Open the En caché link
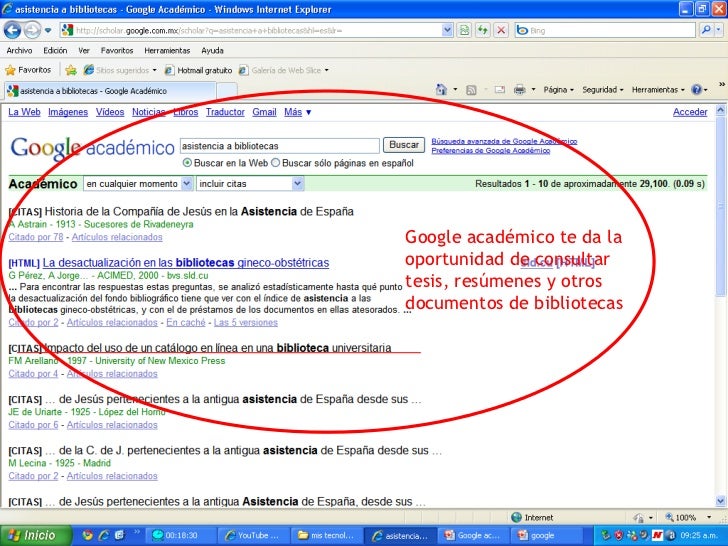 pyautogui.click(x=186, y=322)
